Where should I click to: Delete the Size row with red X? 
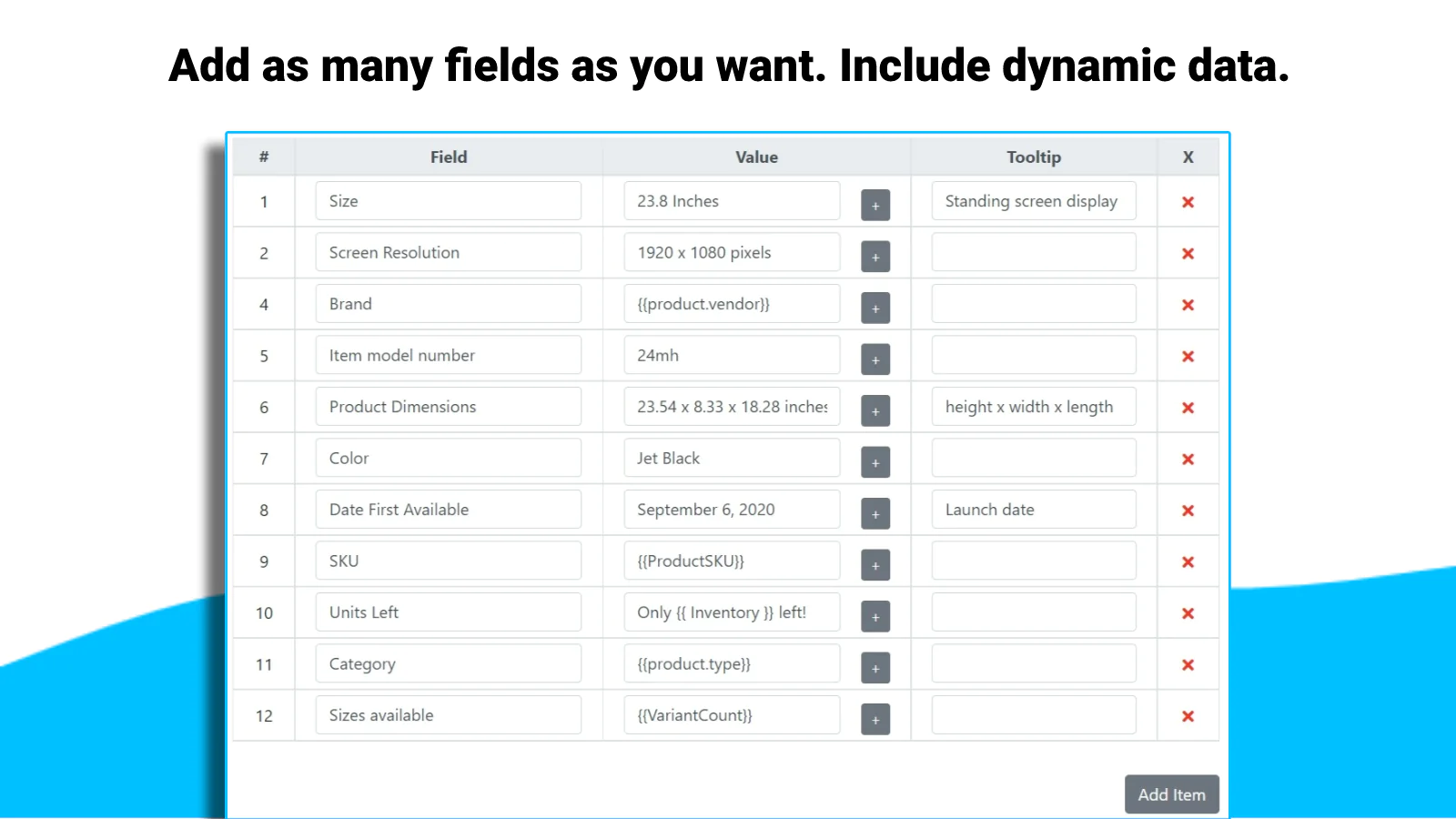coord(1188,202)
